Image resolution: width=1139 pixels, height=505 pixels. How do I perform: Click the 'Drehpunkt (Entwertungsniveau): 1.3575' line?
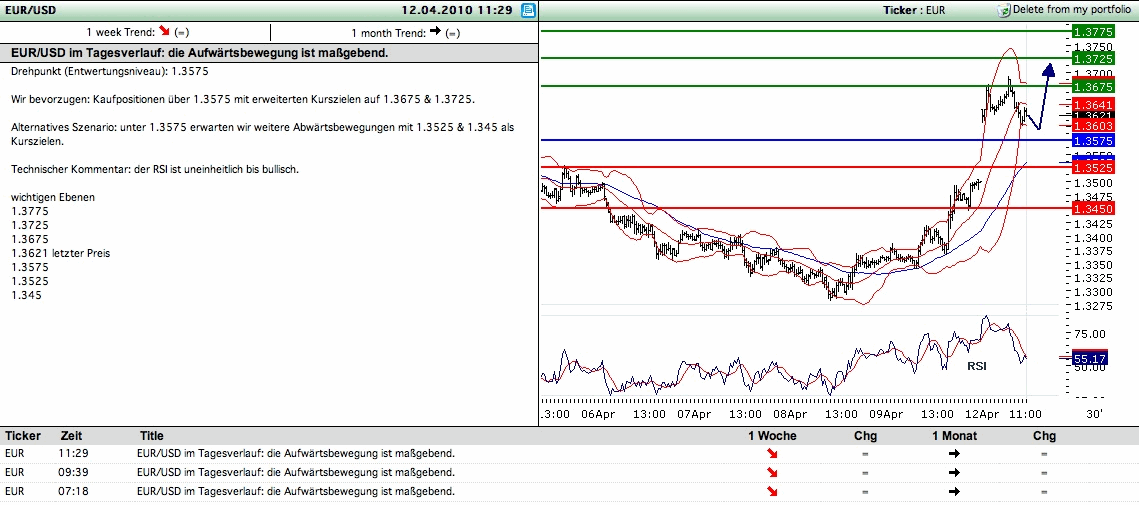[x=110, y=72]
